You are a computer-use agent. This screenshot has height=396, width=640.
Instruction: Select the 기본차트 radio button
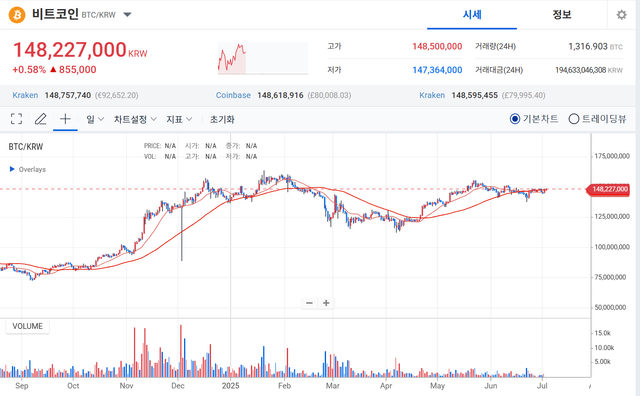[x=515, y=119]
